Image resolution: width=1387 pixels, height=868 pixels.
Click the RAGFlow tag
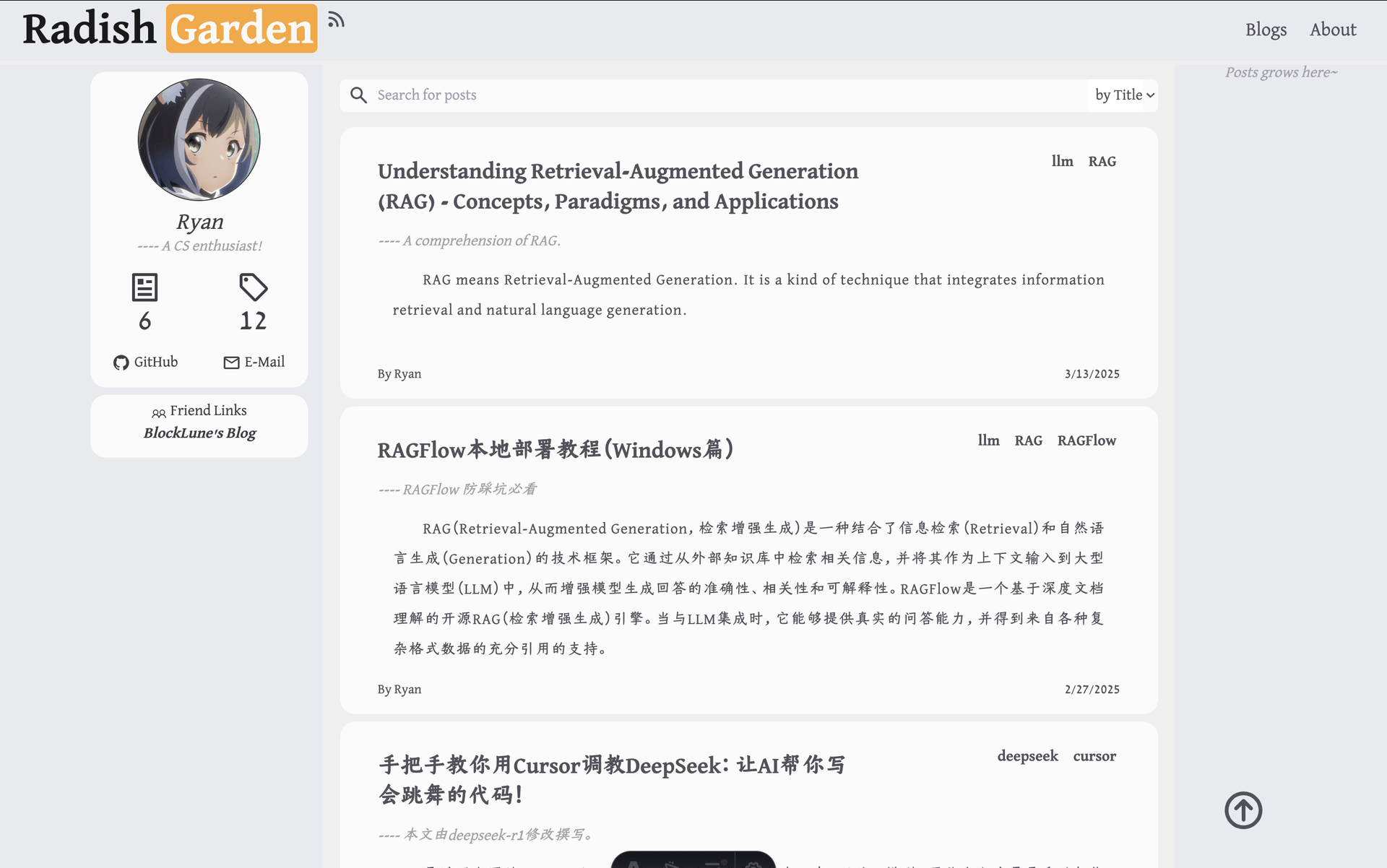pyautogui.click(x=1086, y=440)
